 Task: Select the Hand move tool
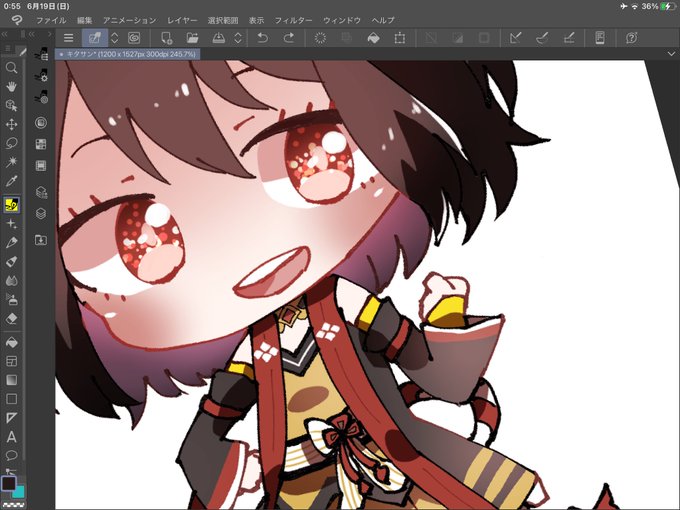(12, 86)
